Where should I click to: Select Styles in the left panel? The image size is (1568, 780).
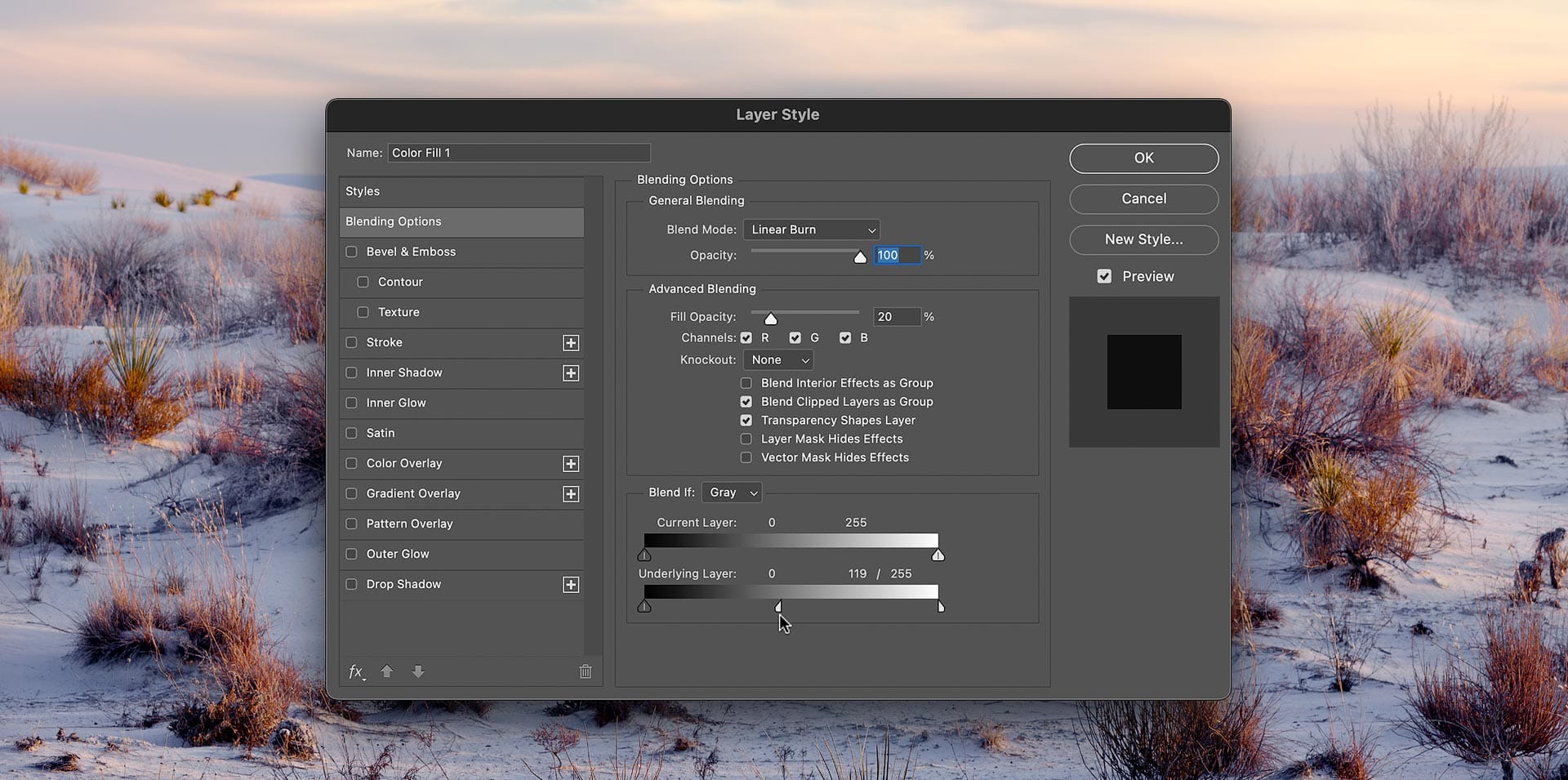coord(363,190)
